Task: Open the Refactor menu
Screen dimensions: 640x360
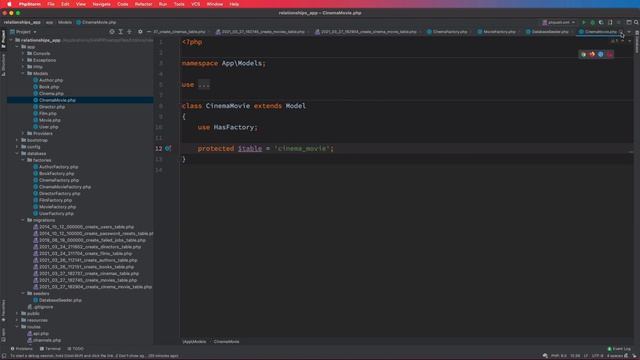Action: 143,4
